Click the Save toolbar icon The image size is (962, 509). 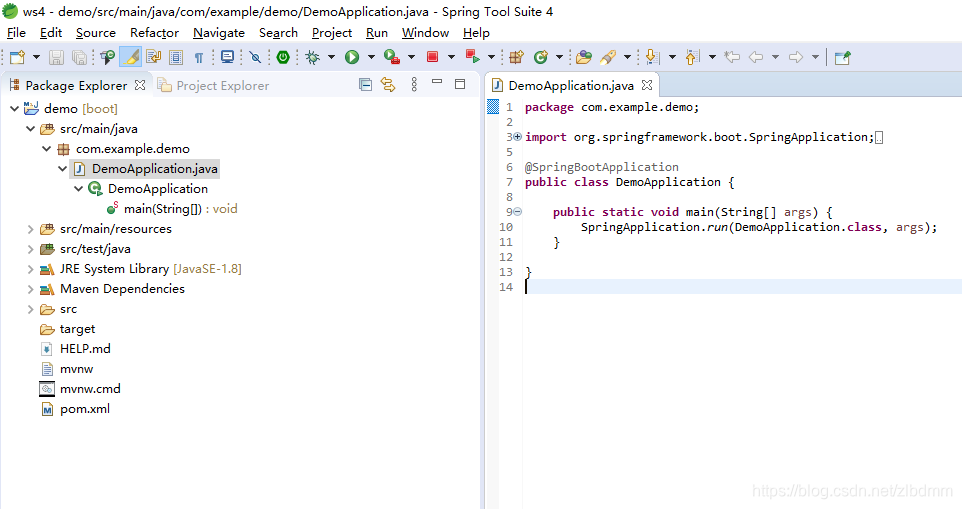56,57
